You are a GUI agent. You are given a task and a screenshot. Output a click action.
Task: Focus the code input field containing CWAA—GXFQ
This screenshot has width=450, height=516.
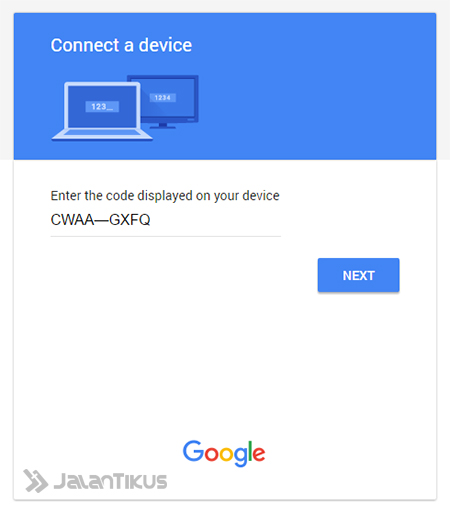click(x=165, y=220)
